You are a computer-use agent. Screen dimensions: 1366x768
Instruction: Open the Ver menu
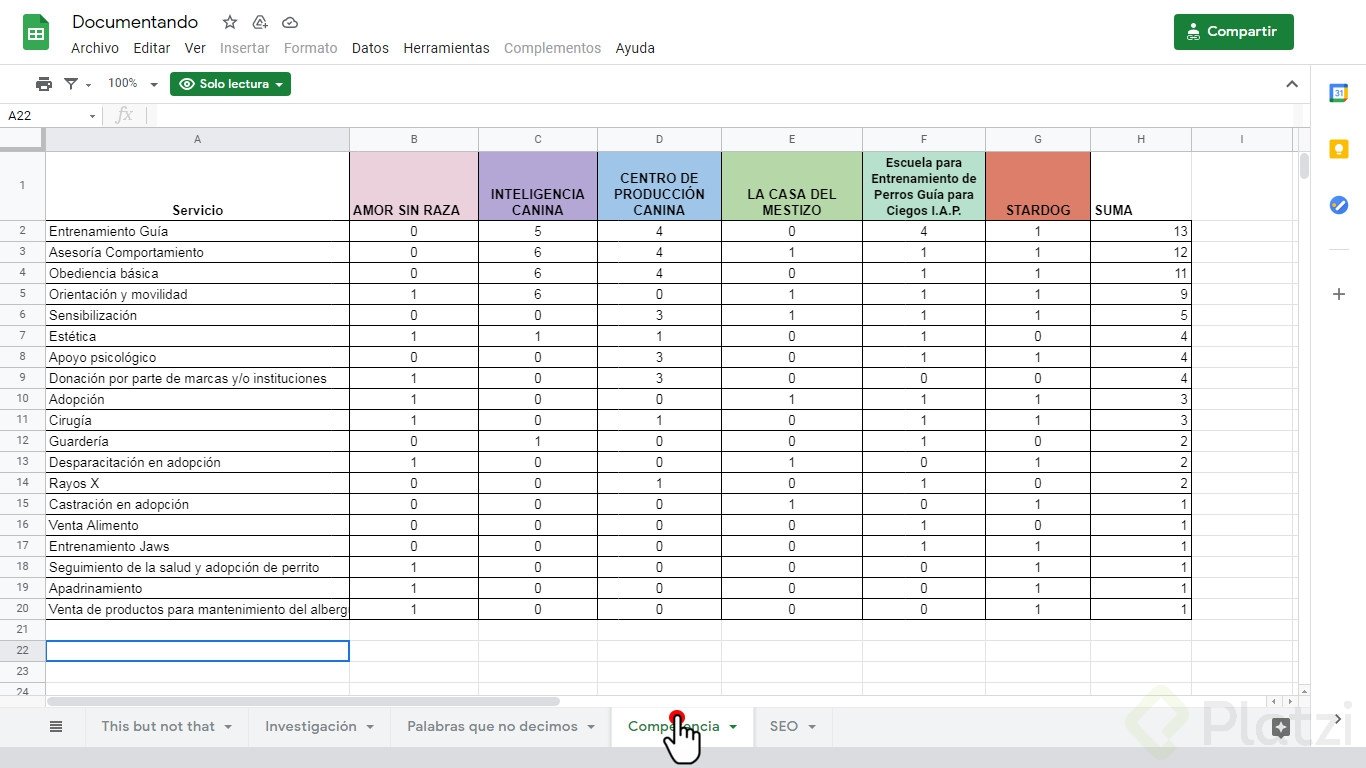pos(195,48)
